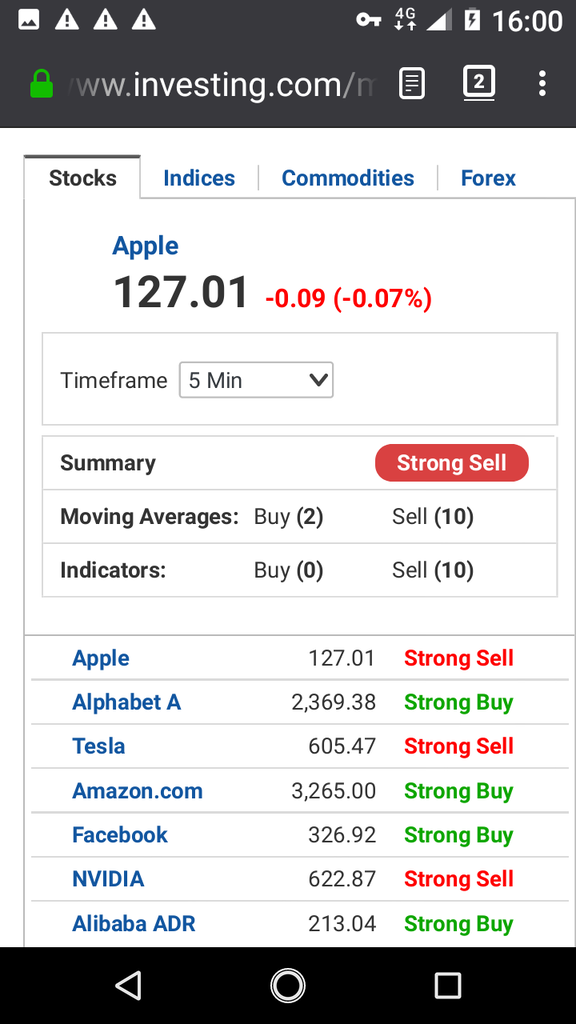This screenshot has height=1024, width=576.
Task: Open the Timeframe 5 Min dropdown
Action: coord(256,380)
